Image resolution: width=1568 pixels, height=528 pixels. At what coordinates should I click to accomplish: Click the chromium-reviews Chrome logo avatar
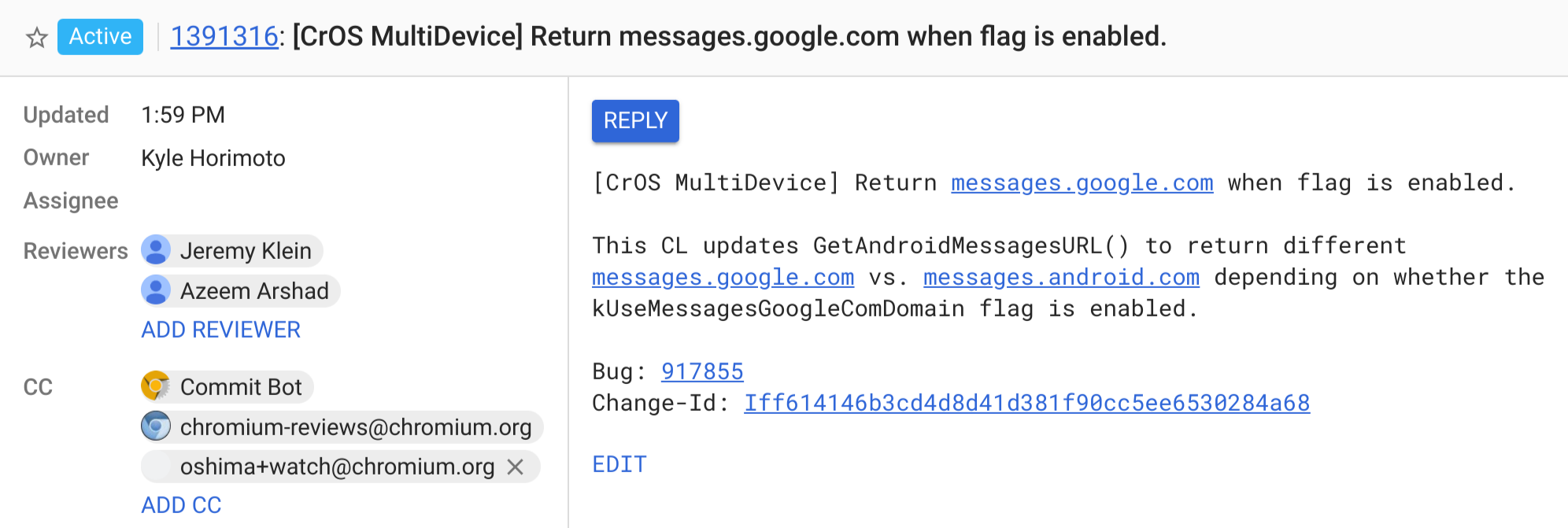click(x=156, y=426)
